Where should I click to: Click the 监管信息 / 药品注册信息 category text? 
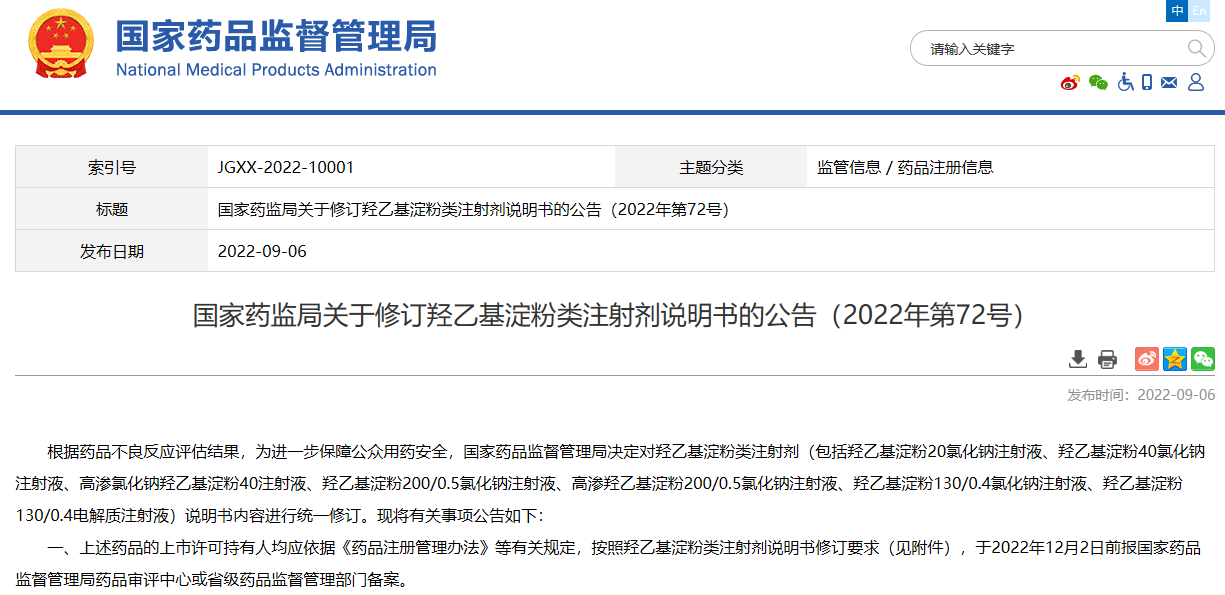coord(905,167)
